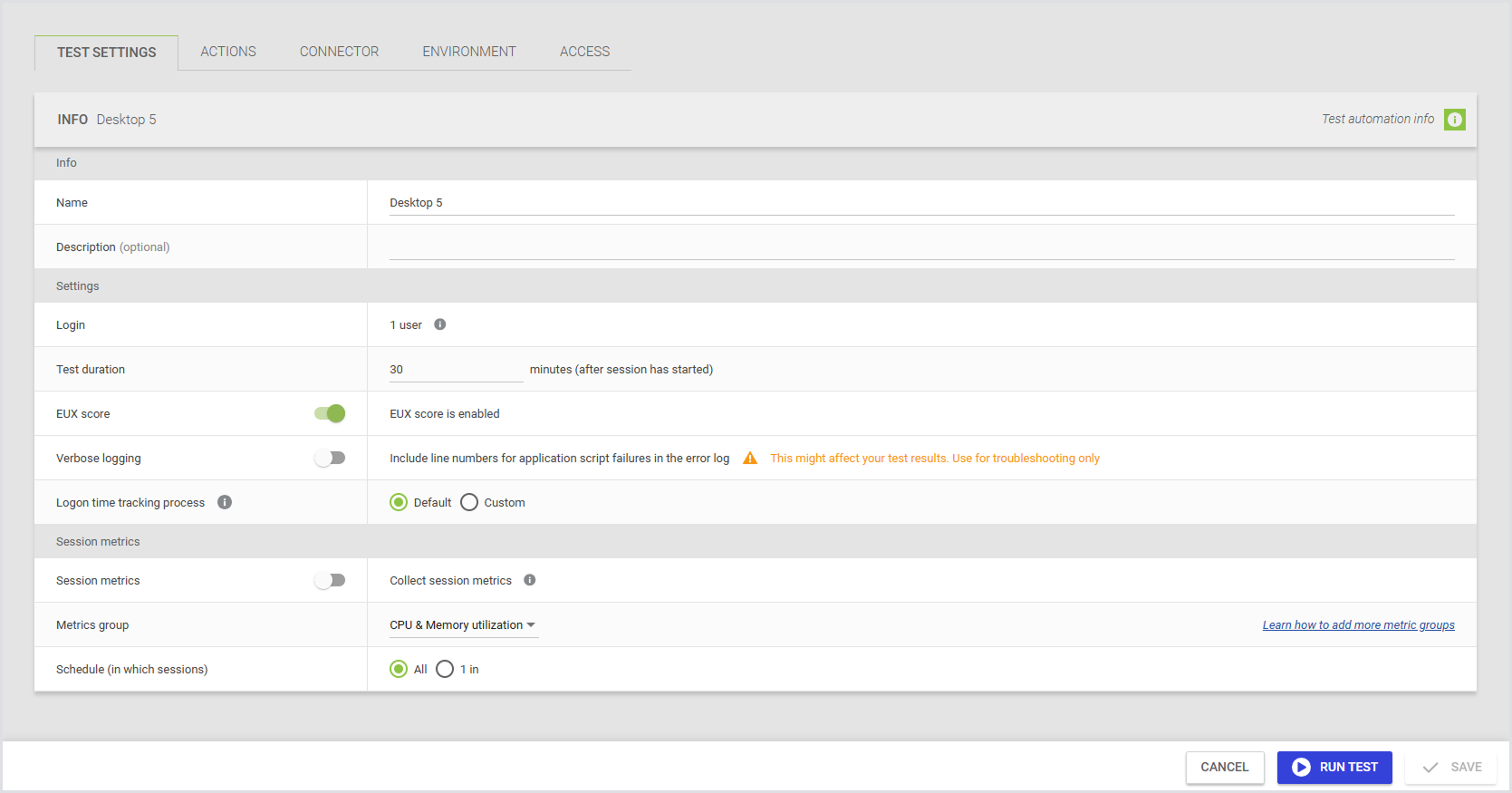Open the Connector tab
The height and width of the screenshot is (793, 1512).
339,52
